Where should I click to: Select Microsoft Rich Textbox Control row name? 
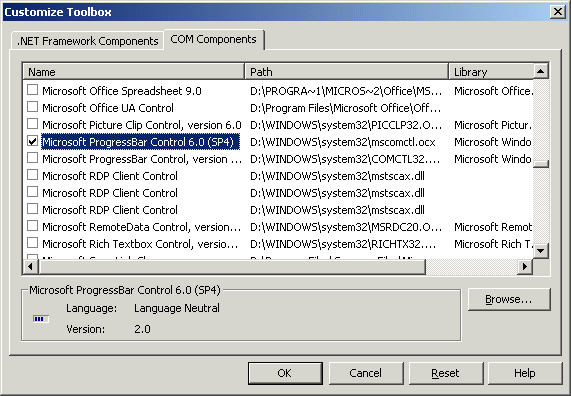point(140,244)
